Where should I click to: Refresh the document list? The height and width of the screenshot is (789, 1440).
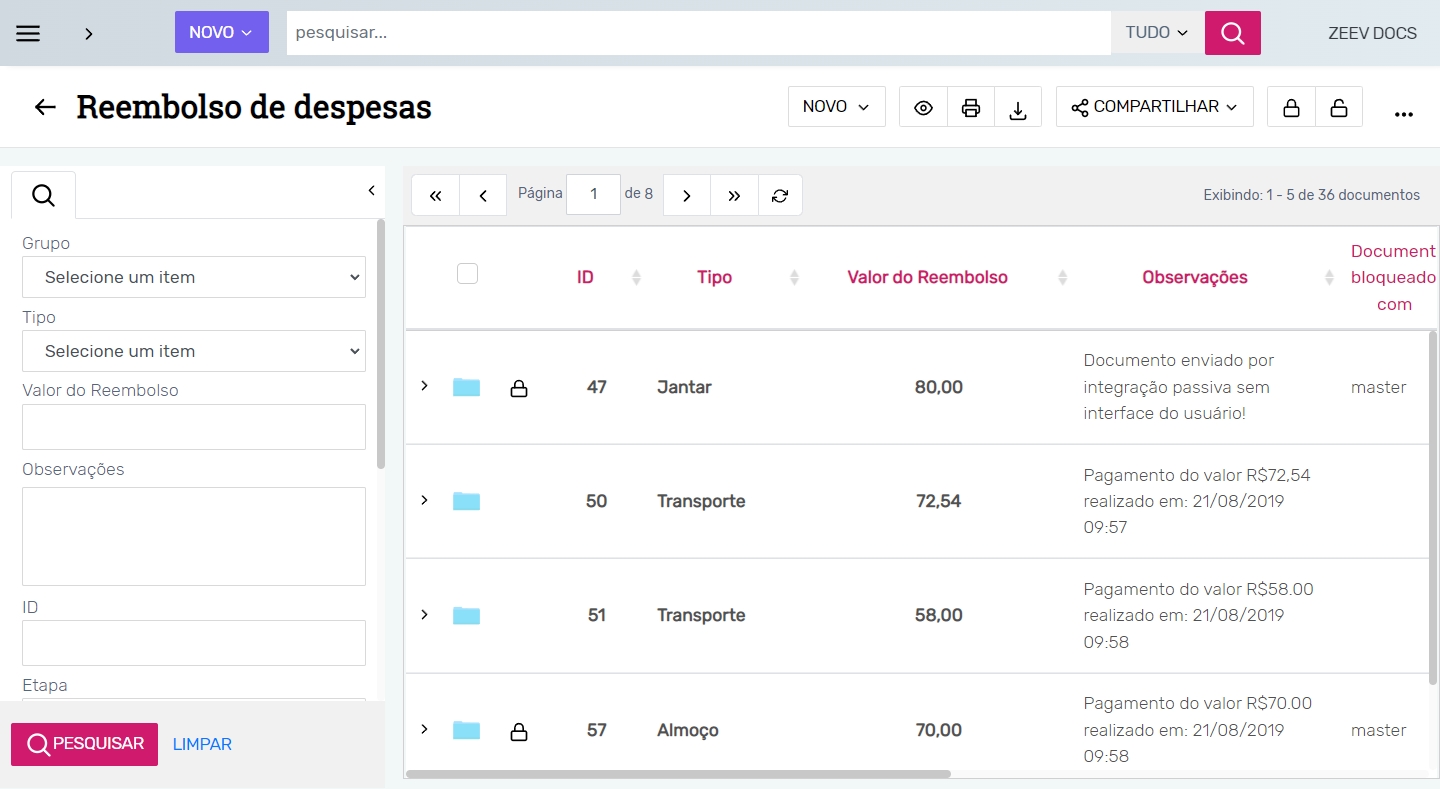pyautogui.click(x=780, y=196)
